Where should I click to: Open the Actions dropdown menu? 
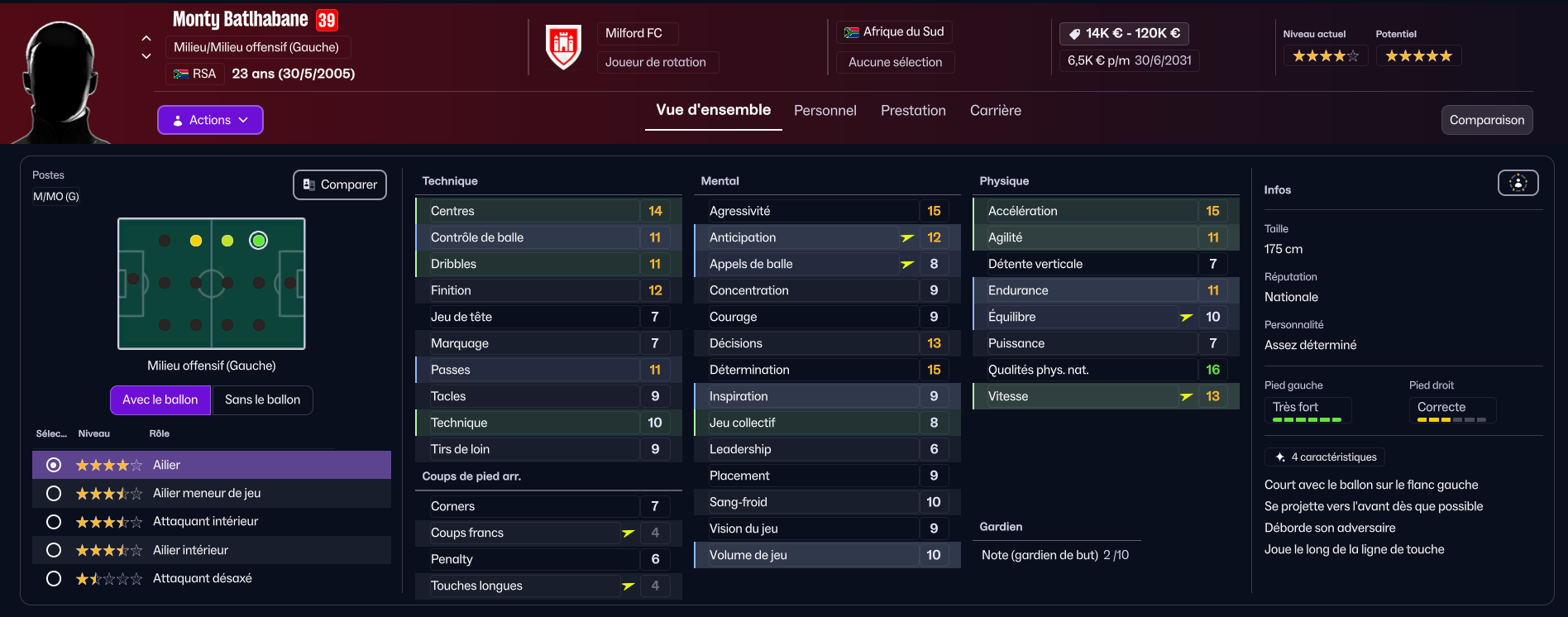pos(210,120)
